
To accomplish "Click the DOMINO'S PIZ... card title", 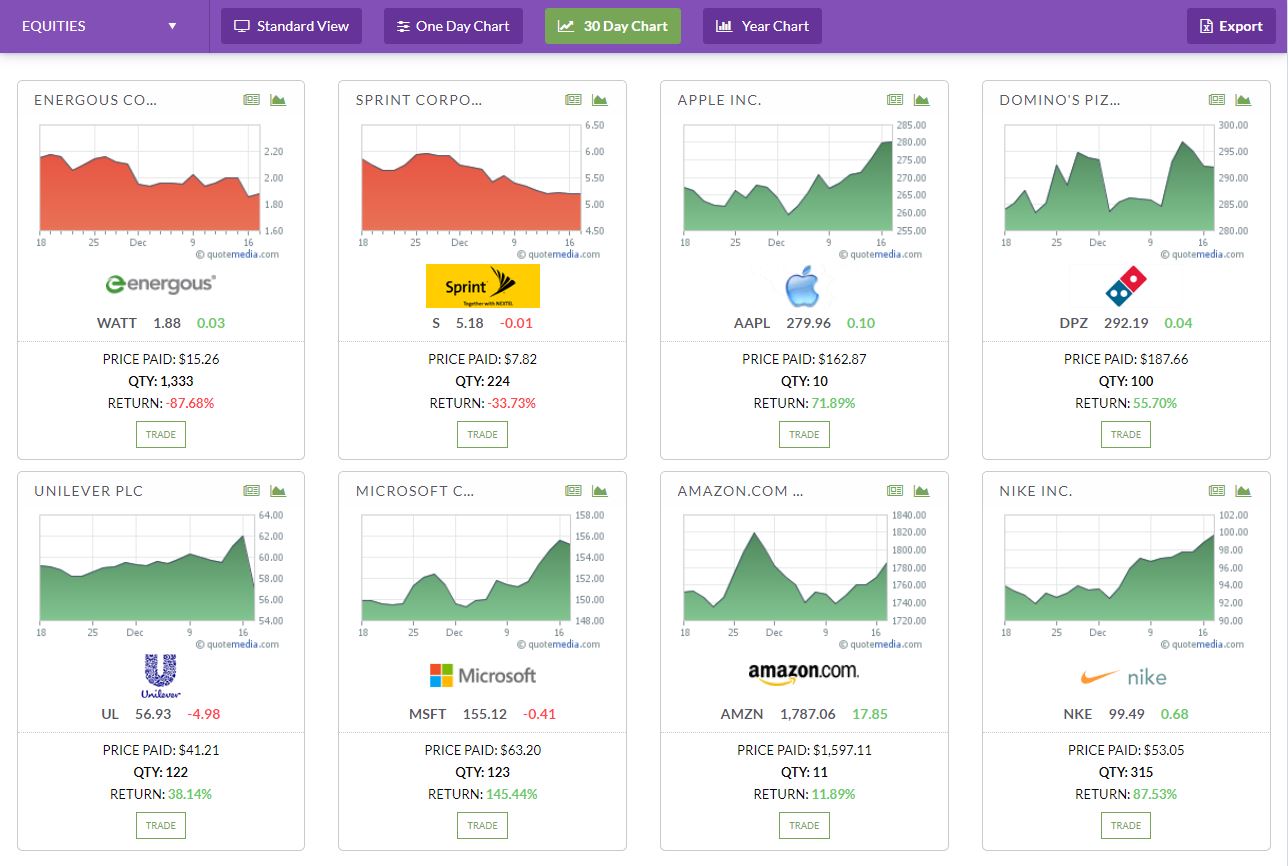I will pos(1060,100).
